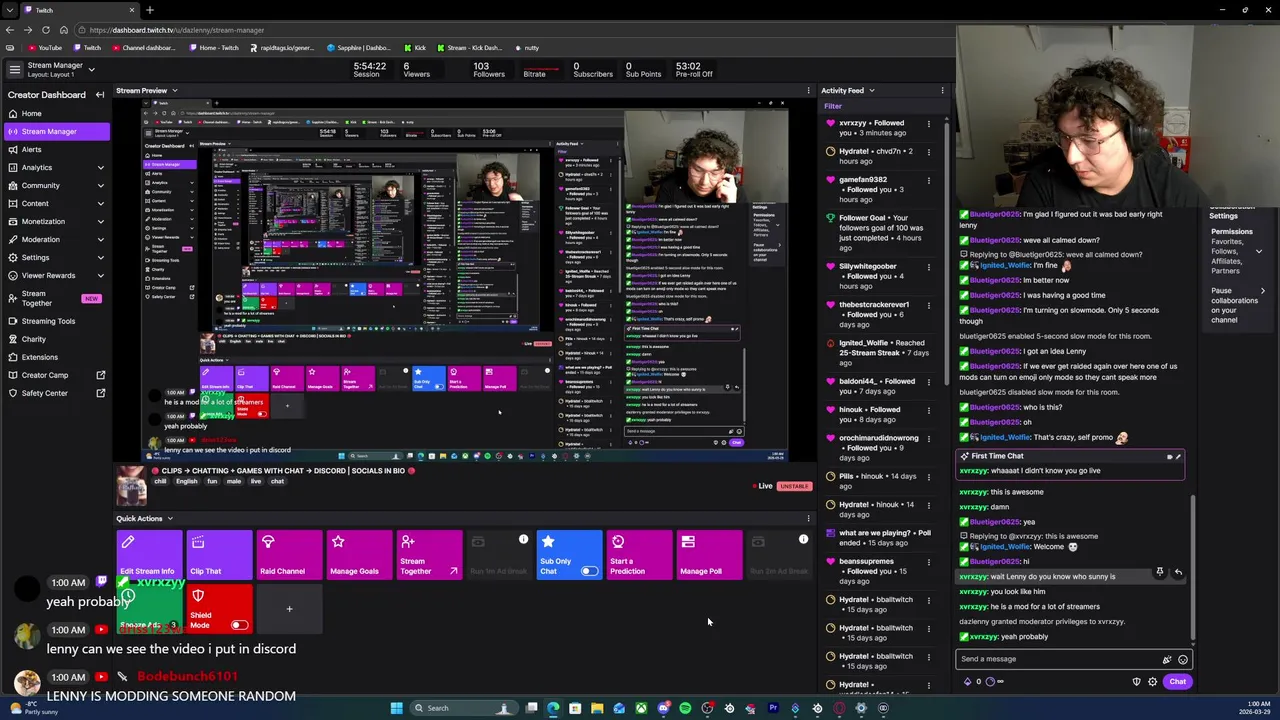Screen dimensions: 1280x720
Task: Show info for Run 1m Ad Break
Action: [x=523, y=540]
